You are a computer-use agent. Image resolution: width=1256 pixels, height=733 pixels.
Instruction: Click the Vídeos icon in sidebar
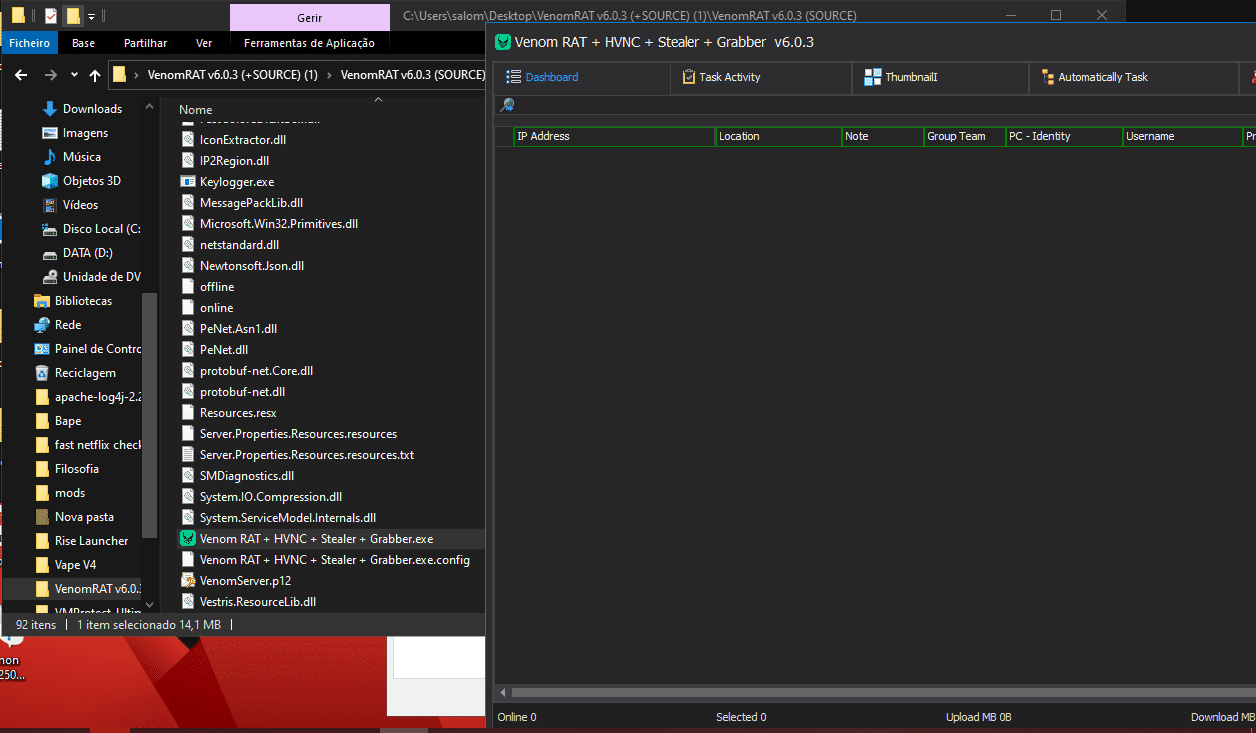[x=50, y=205]
